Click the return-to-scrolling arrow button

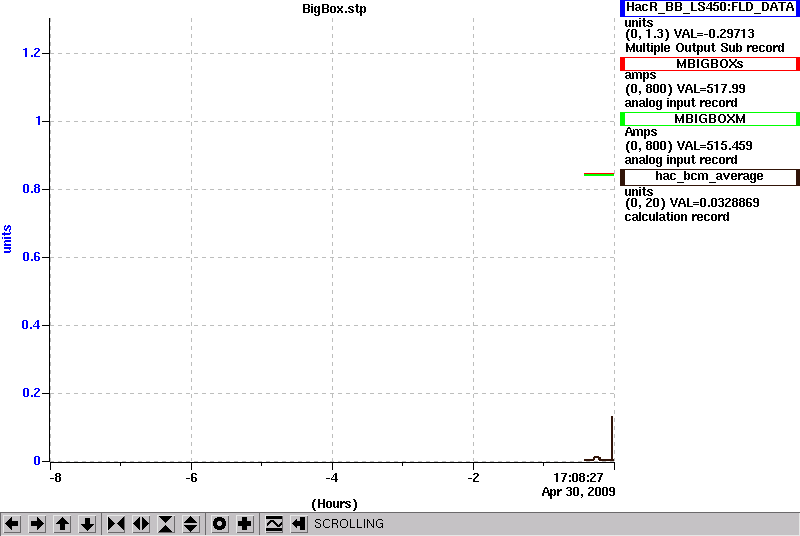(x=299, y=524)
